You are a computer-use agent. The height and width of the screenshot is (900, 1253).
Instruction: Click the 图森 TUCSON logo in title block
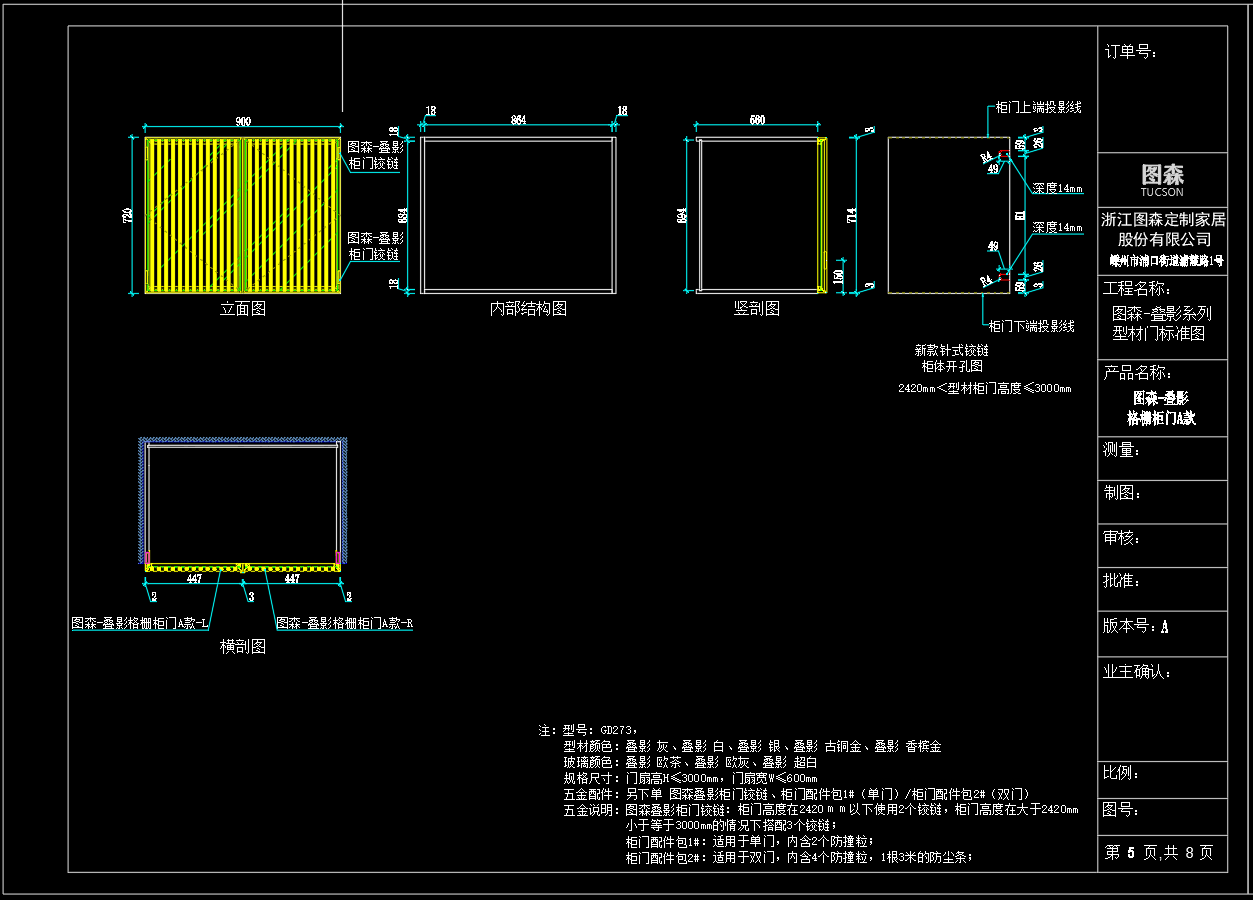(1162, 180)
